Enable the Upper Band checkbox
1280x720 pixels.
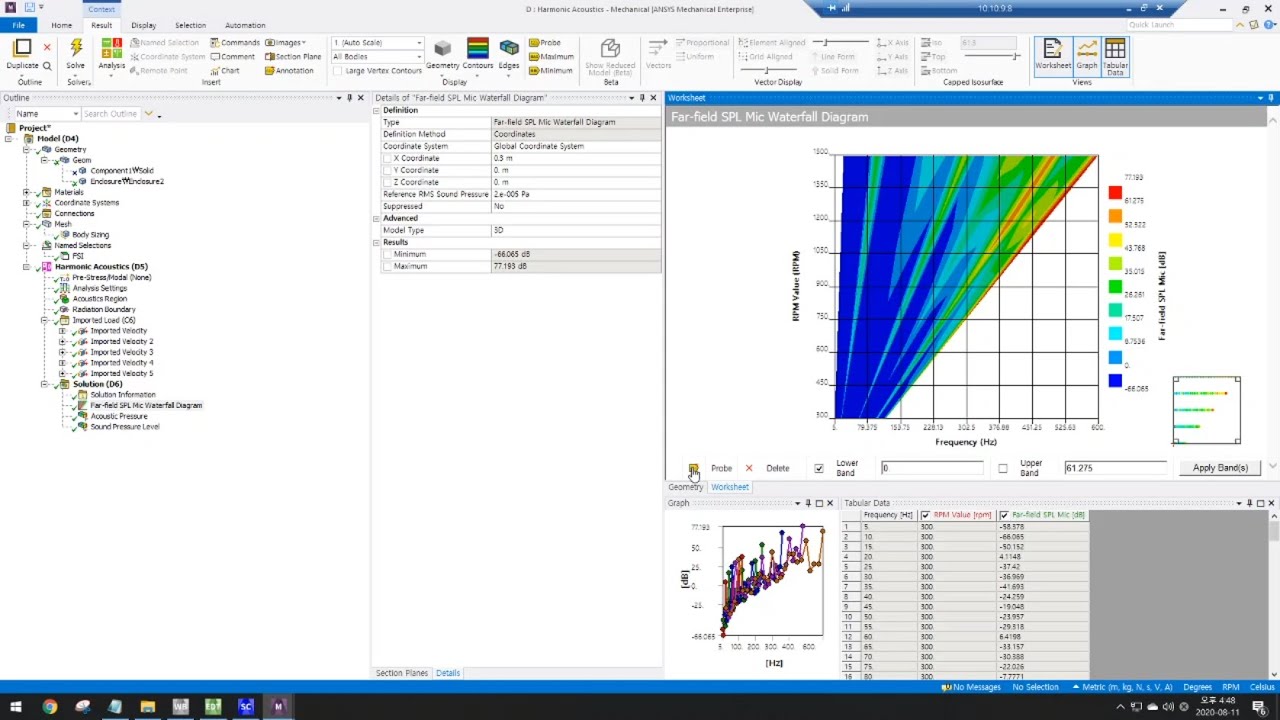click(1003, 468)
